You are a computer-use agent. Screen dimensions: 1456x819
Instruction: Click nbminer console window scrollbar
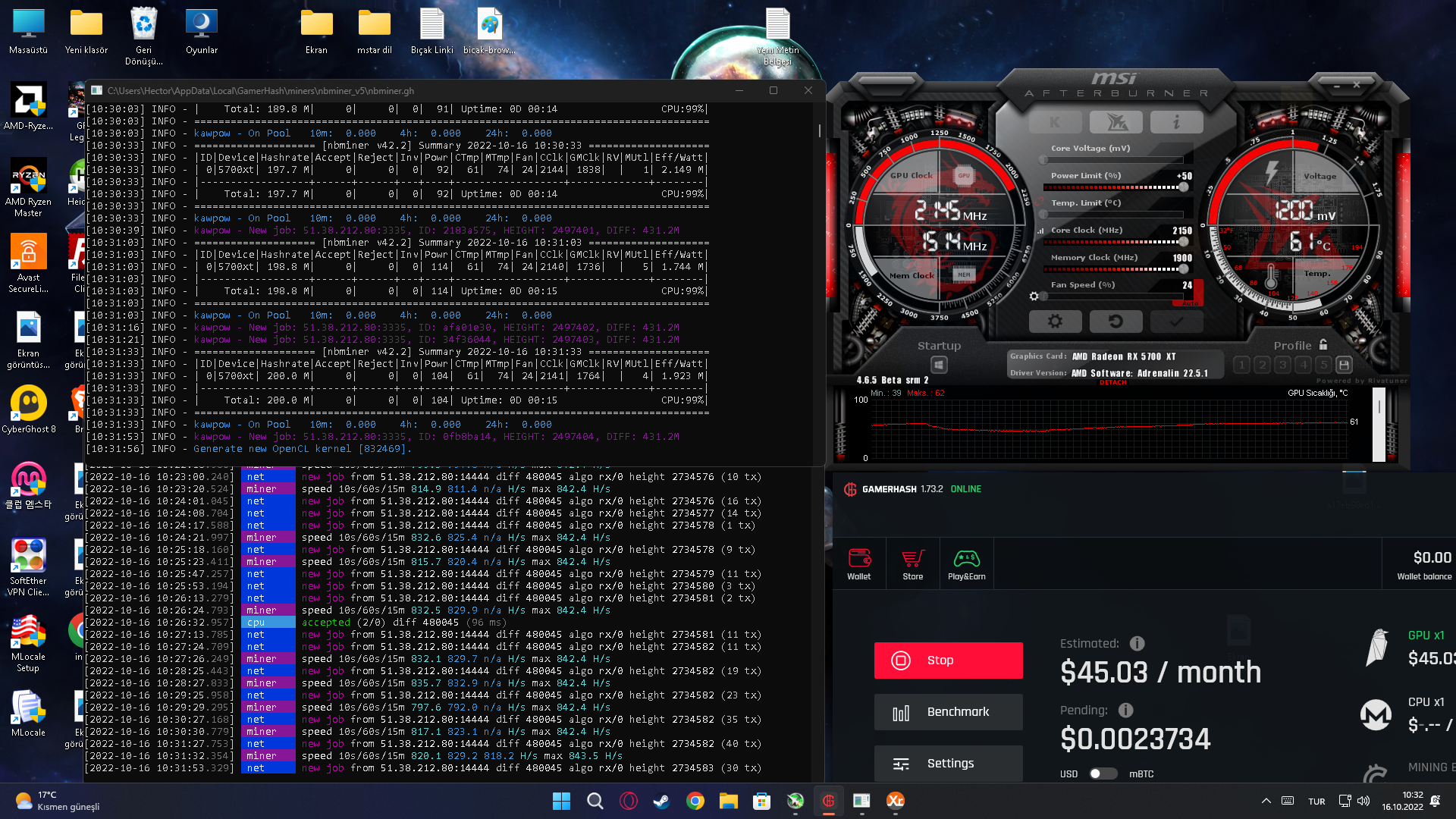click(x=819, y=130)
